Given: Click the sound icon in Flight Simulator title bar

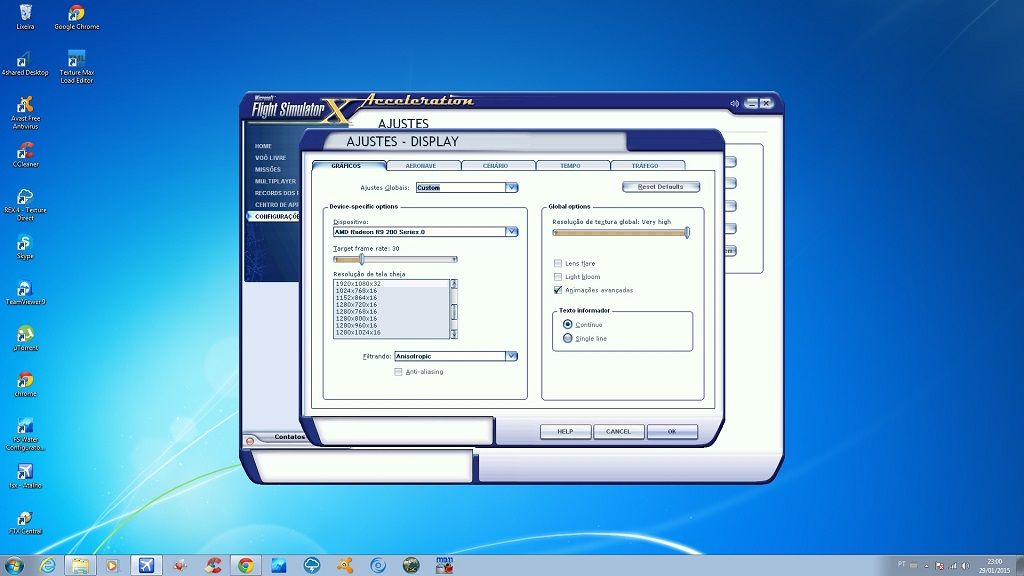Looking at the screenshot, I should click(x=734, y=103).
